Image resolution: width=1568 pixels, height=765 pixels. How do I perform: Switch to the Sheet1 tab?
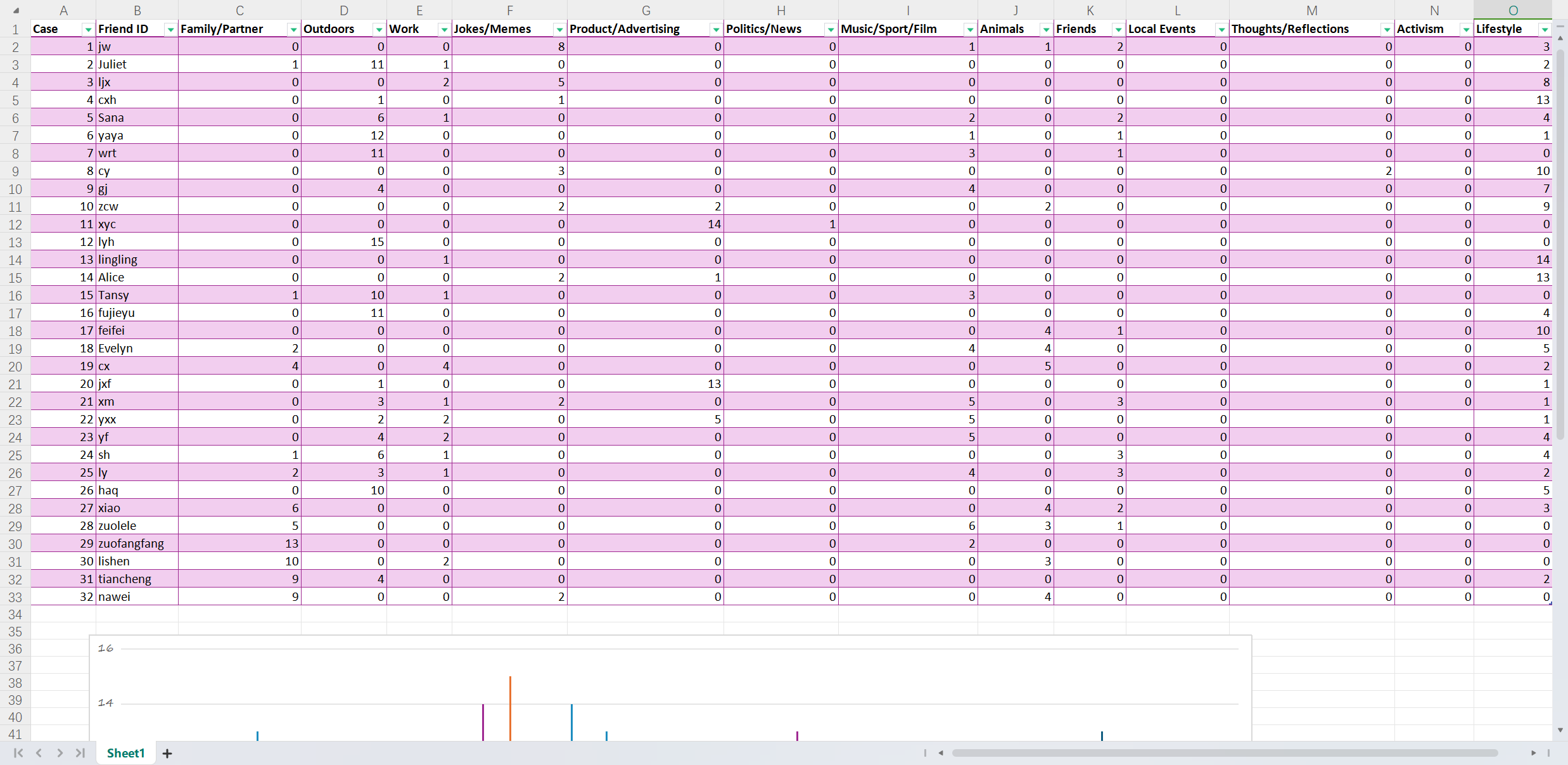(125, 753)
